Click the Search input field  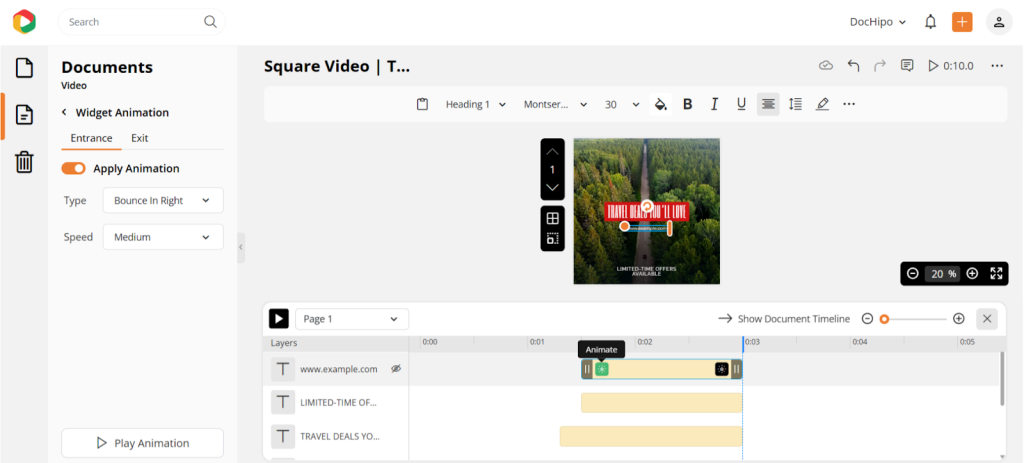[142, 22]
